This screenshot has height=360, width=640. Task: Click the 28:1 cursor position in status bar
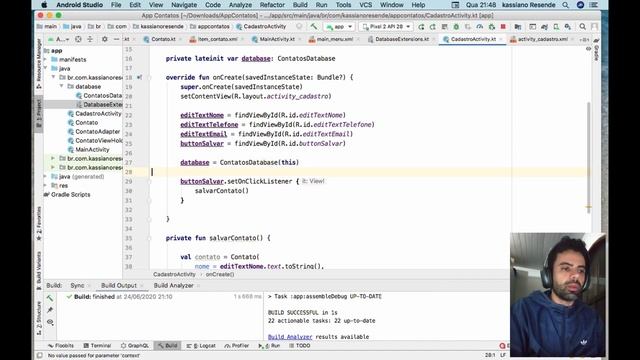pos(490,356)
